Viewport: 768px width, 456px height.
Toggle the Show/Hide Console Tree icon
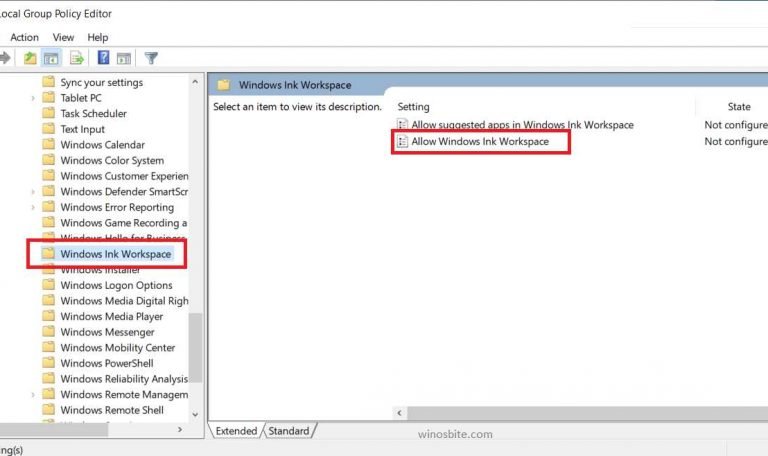click(51, 59)
